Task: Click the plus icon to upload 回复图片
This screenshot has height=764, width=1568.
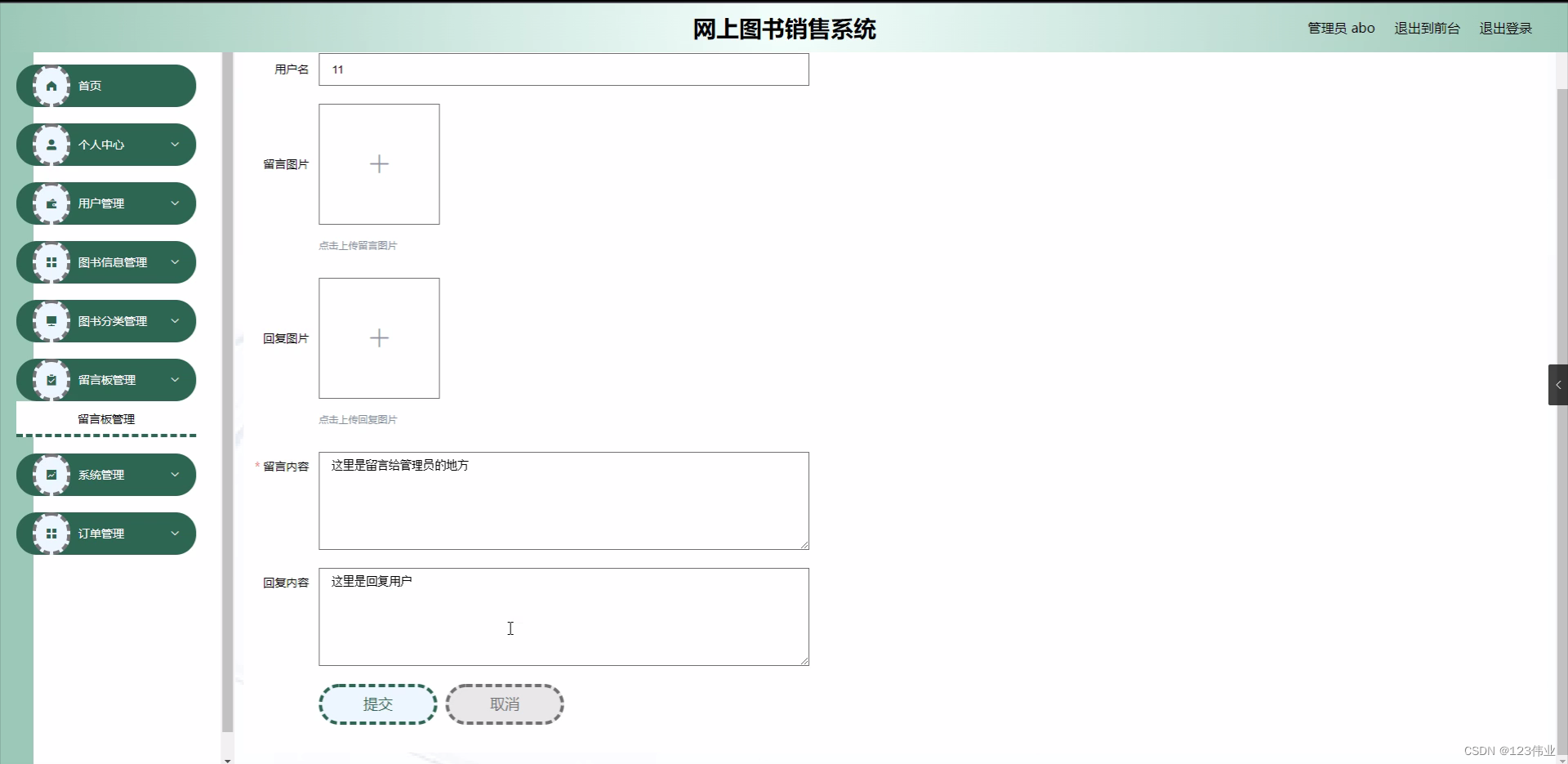Action: [378, 337]
